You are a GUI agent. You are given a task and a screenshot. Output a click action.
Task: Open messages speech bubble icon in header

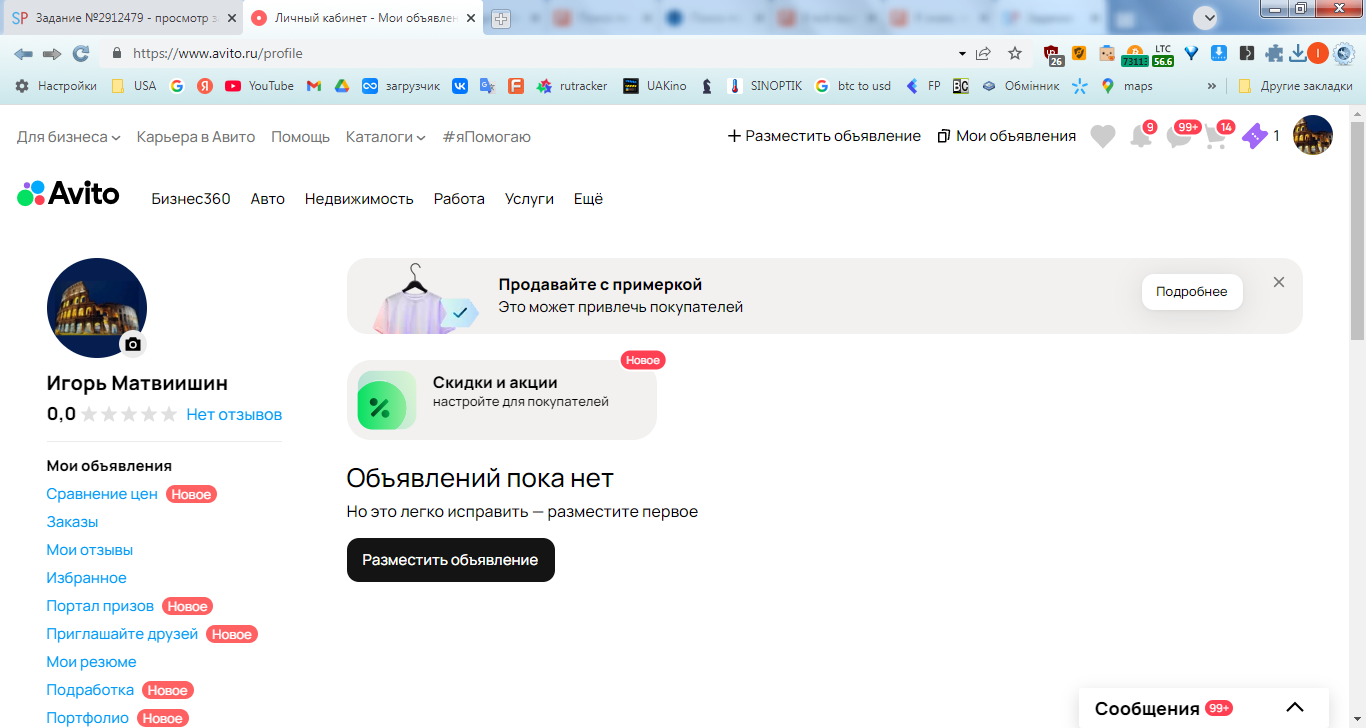(1180, 136)
